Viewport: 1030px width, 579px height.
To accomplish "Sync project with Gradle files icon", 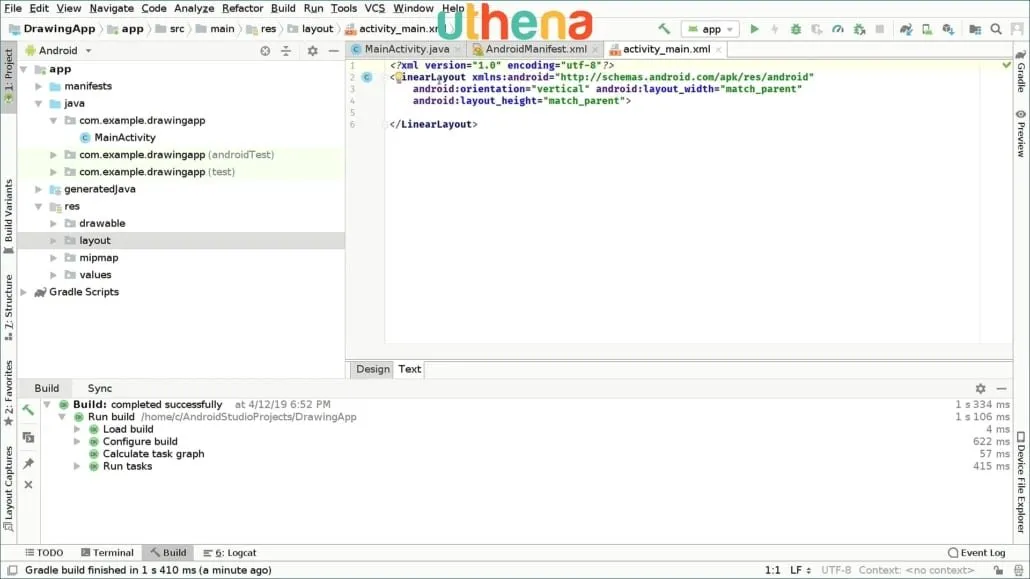I will pyautogui.click(x=906, y=29).
